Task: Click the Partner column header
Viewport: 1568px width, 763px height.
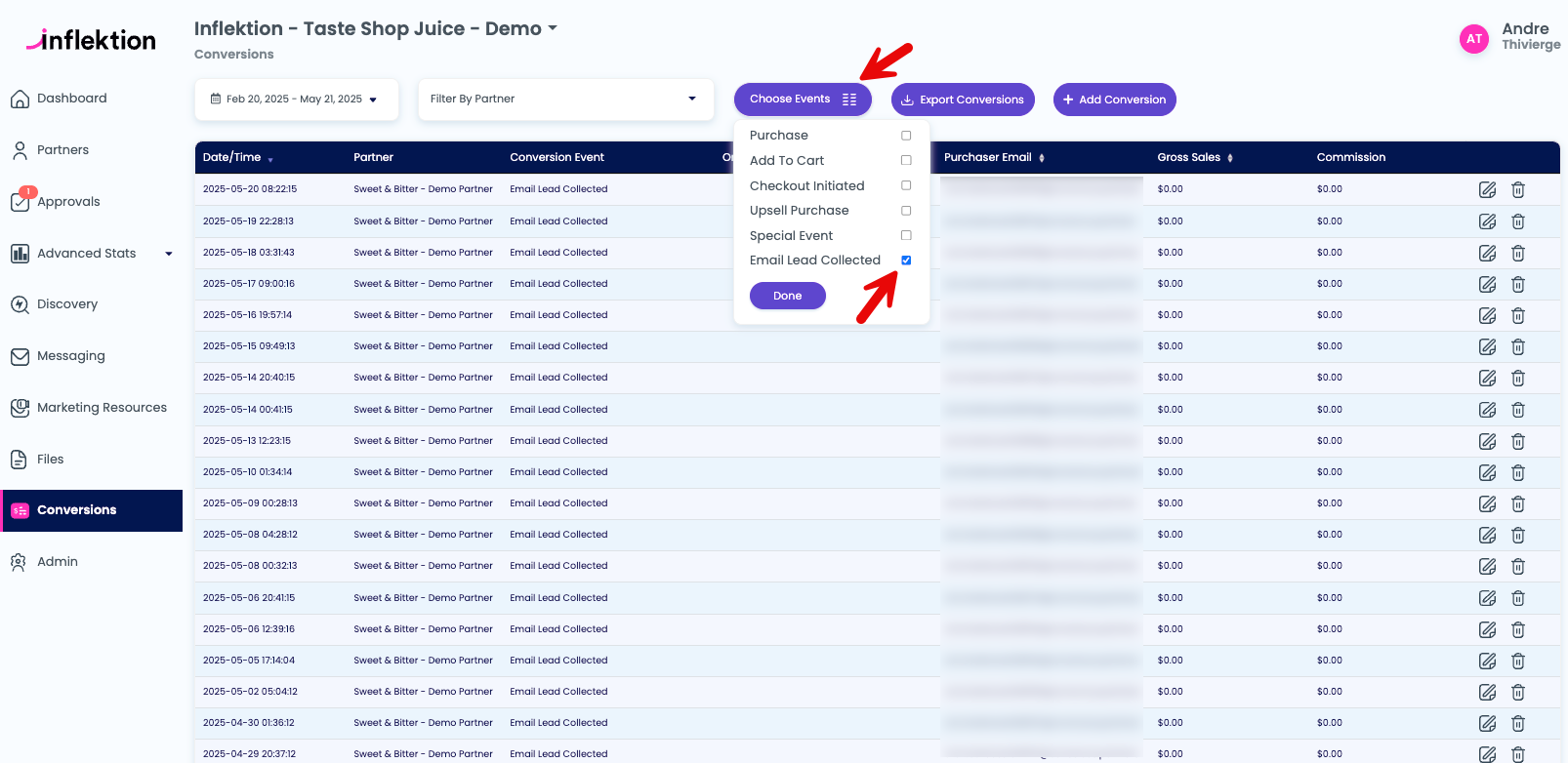Action: (374, 157)
